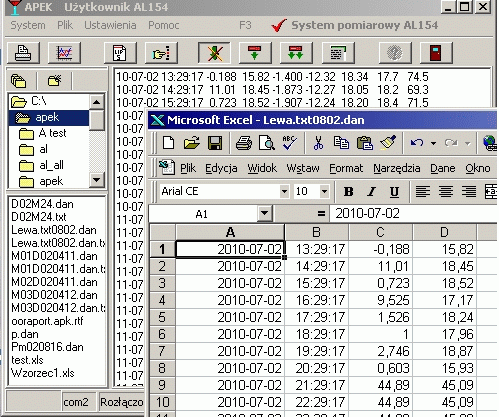Select file Wzorzec1.xls in file list
This screenshot has width=499, height=417.
pos(42,373)
